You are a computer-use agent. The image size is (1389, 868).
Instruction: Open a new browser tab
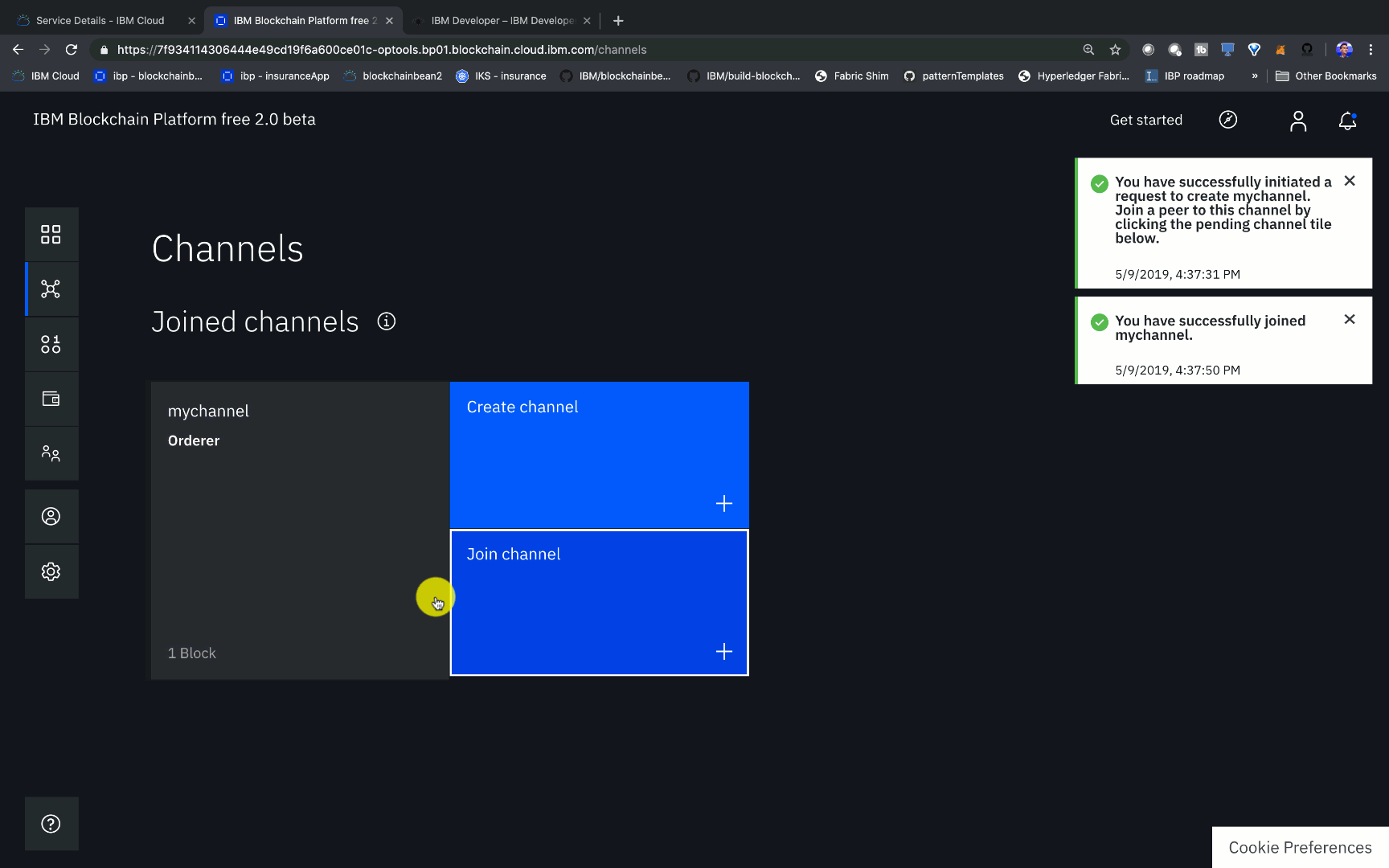[618, 21]
